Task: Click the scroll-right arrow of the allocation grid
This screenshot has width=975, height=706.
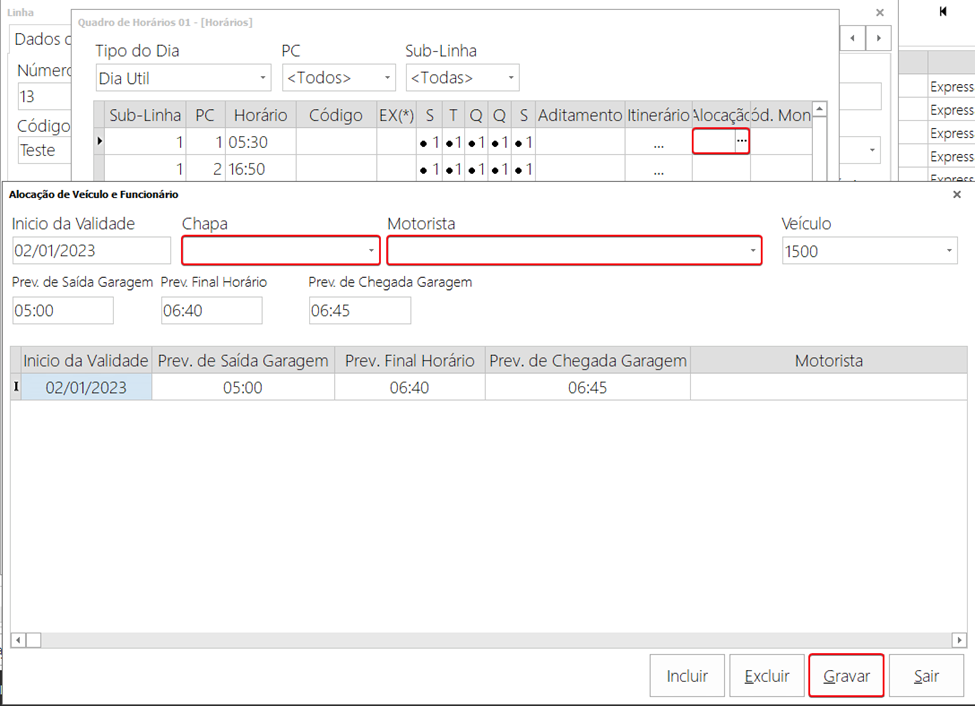Action: point(959,640)
